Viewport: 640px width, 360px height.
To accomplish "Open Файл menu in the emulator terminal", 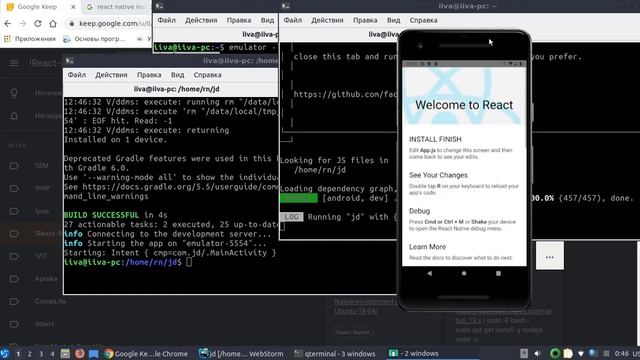I will click(167, 20).
